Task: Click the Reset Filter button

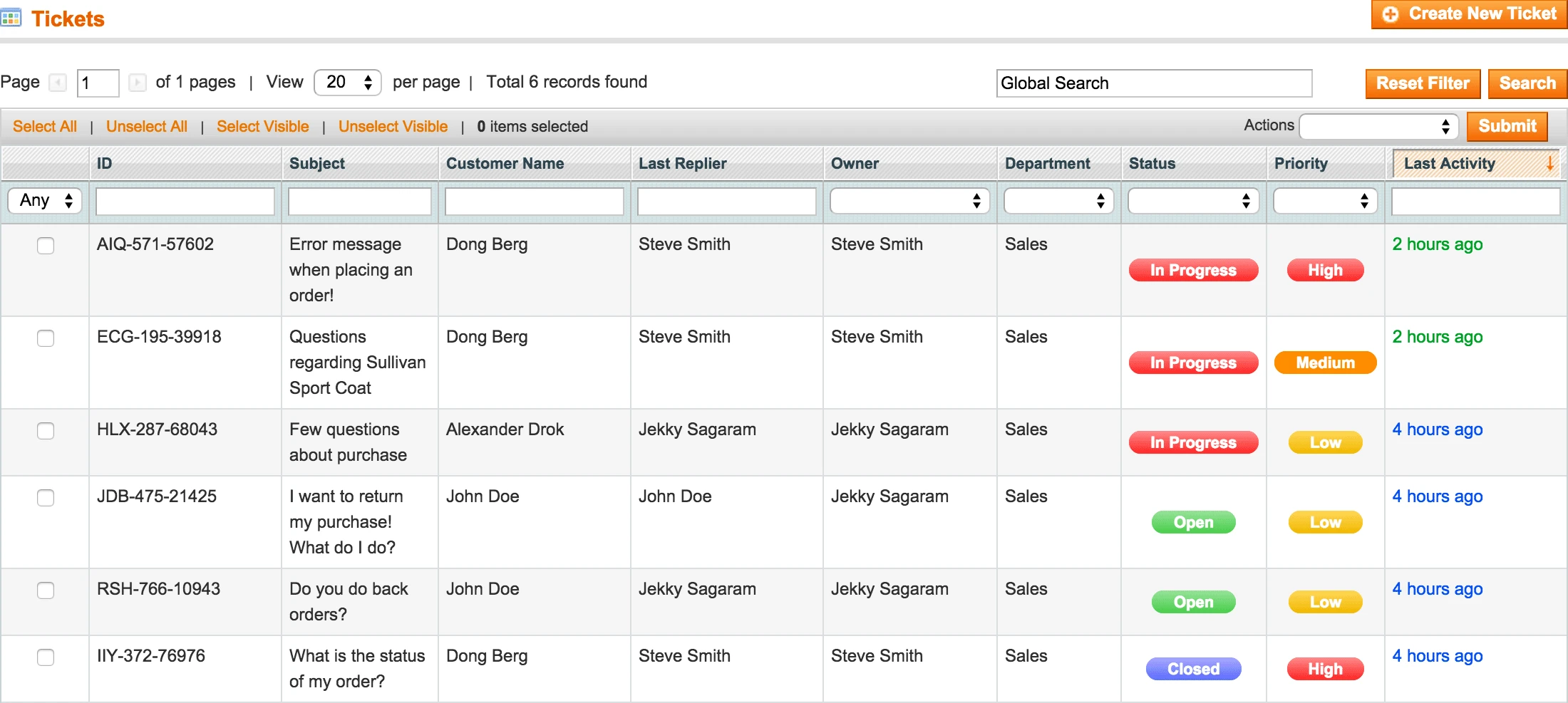Action: 1422,83
